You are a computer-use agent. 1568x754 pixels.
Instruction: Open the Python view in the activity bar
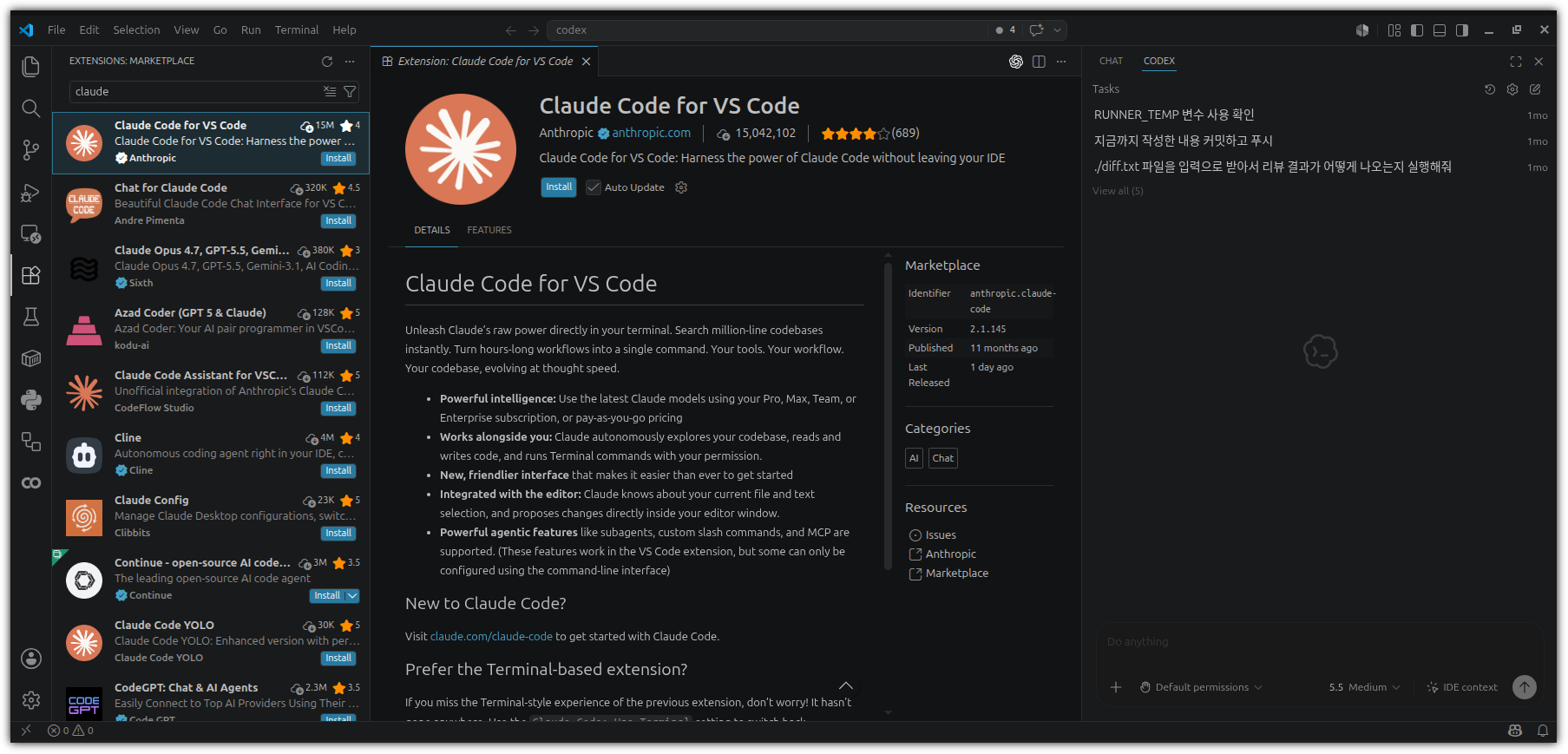[31, 400]
